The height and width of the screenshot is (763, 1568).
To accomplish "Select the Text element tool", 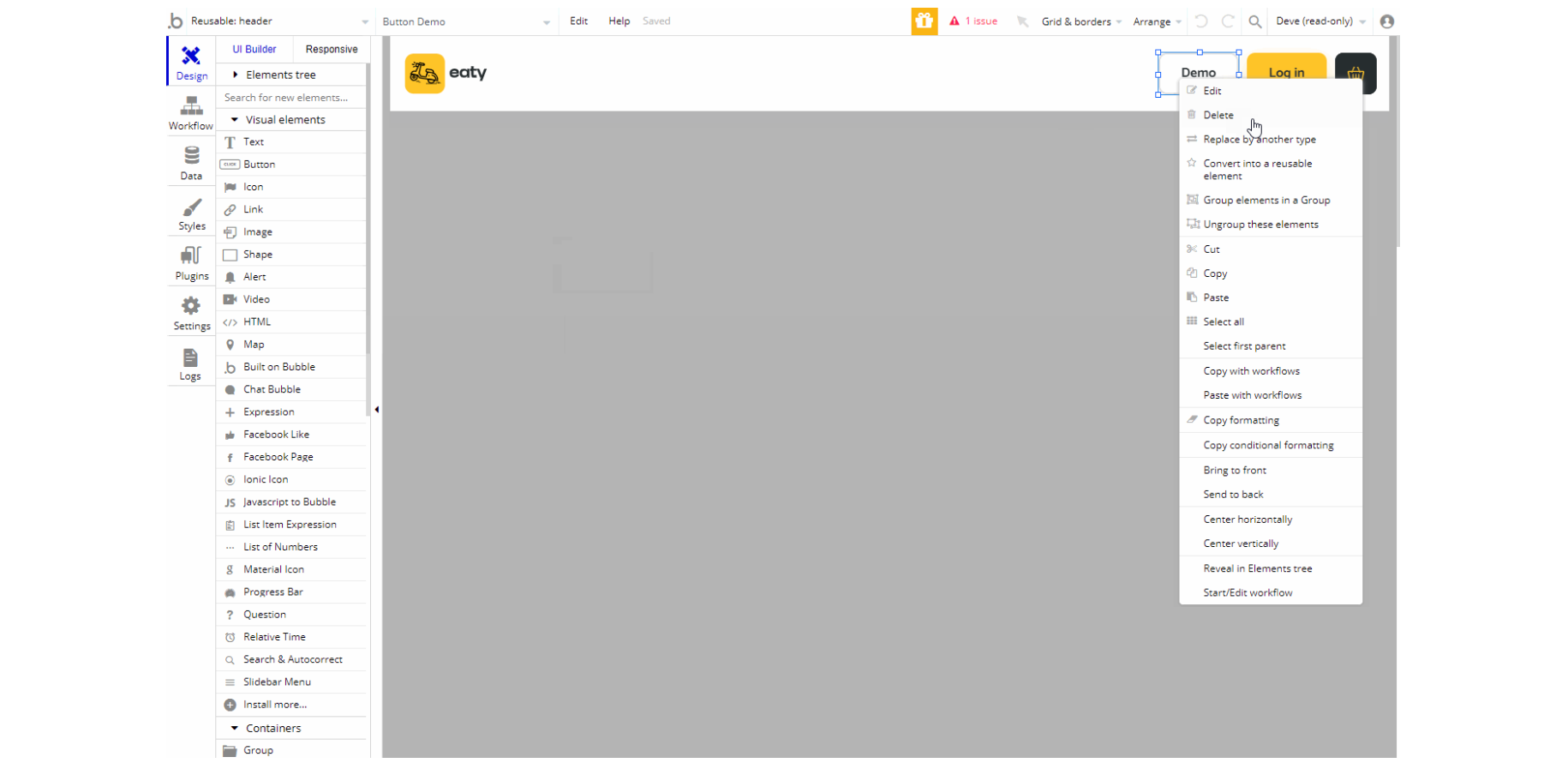I will click(291, 141).
